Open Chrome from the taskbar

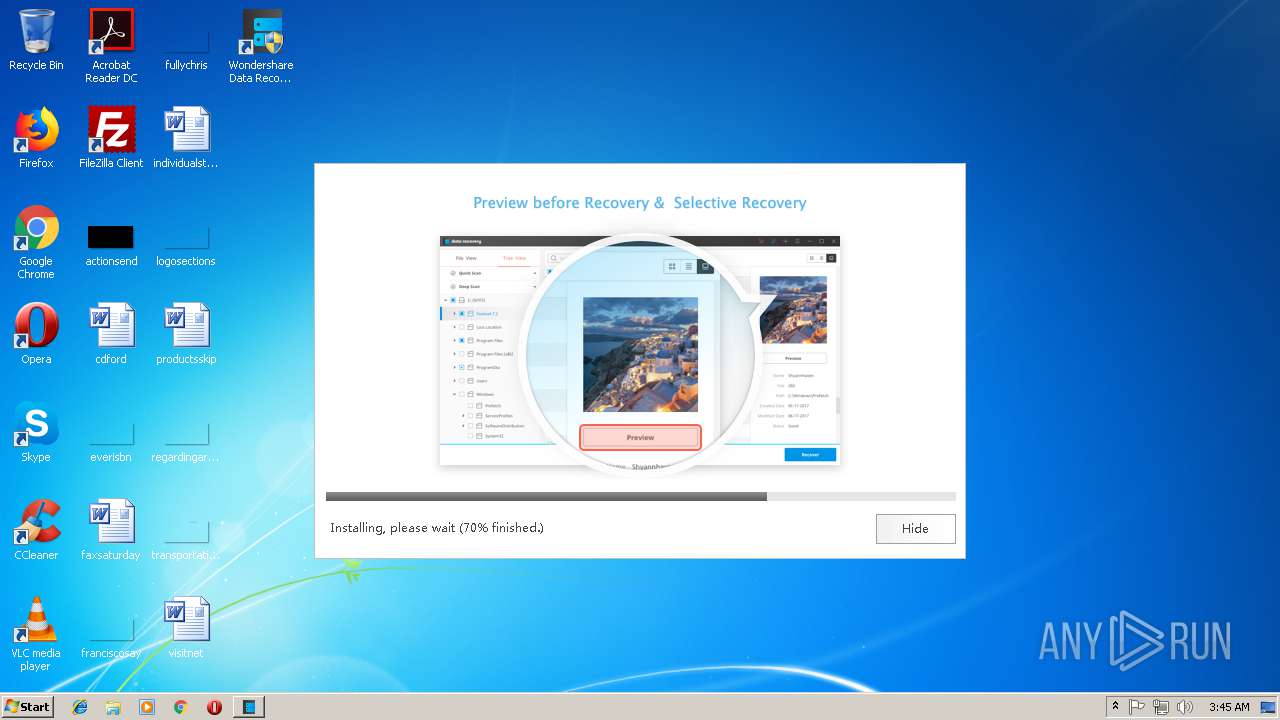pos(180,707)
